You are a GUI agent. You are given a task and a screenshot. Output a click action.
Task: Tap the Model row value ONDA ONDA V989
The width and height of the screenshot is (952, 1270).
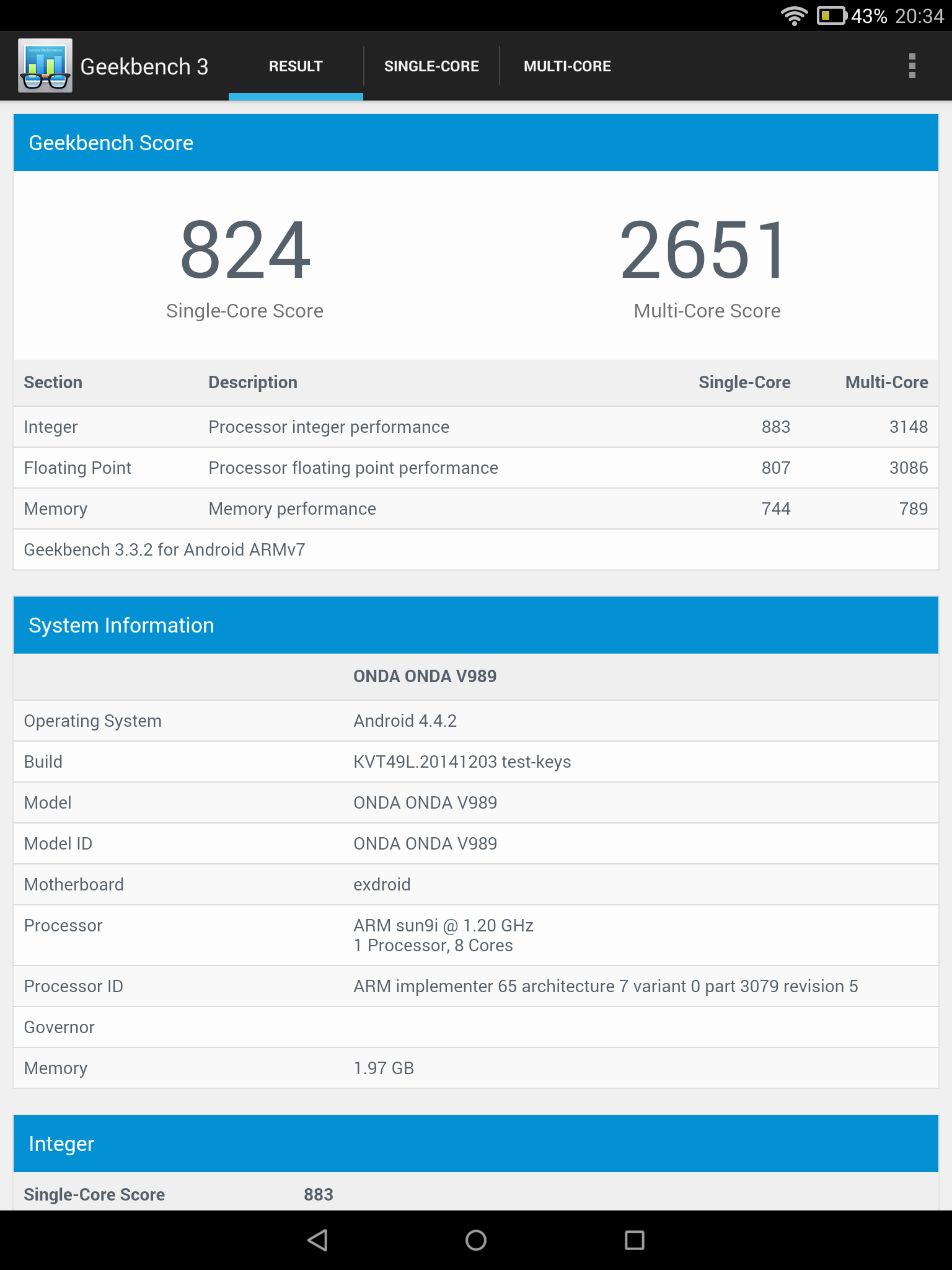pyautogui.click(x=425, y=802)
